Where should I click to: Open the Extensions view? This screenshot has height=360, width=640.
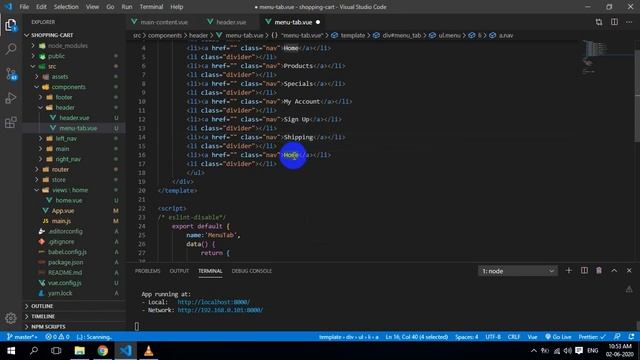(x=11, y=122)
